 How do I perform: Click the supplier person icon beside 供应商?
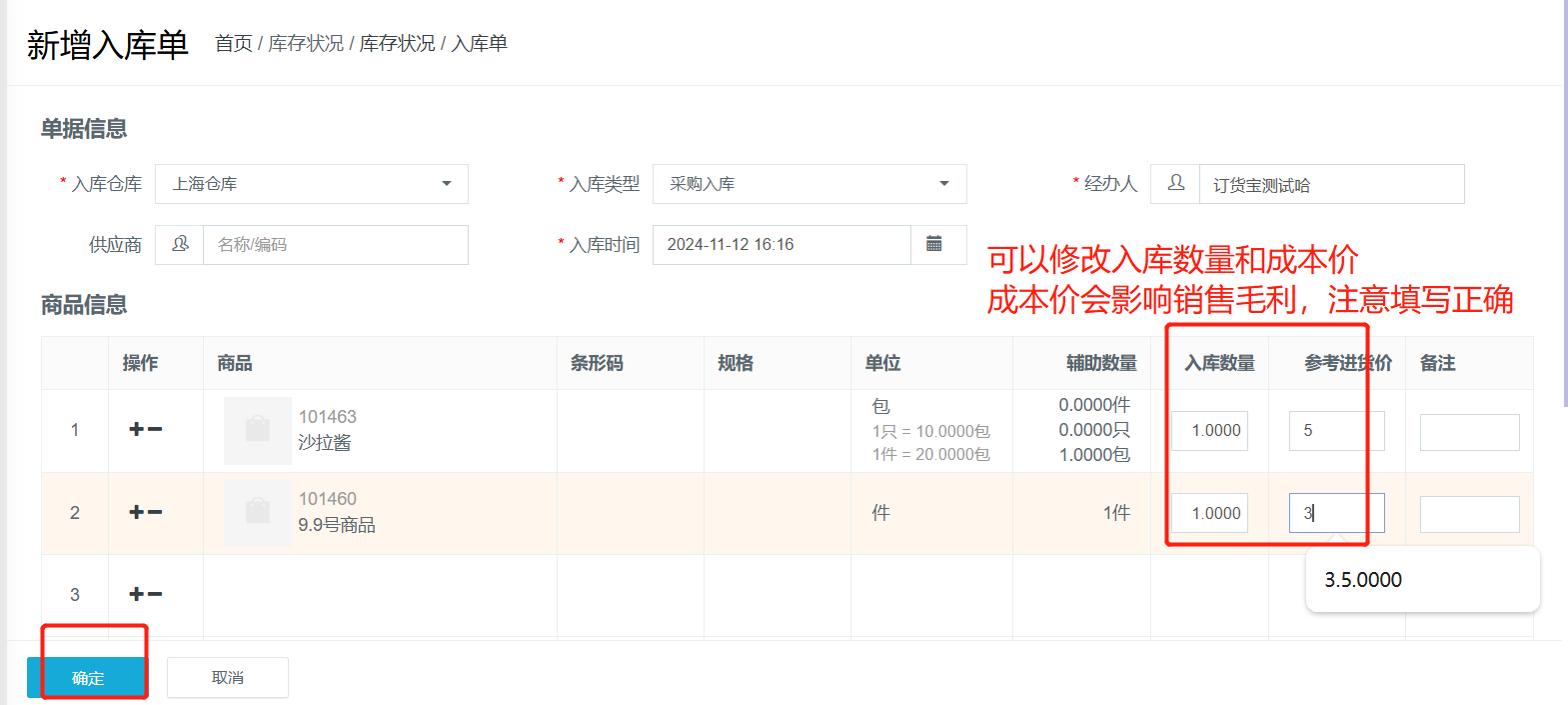(180, 244)
